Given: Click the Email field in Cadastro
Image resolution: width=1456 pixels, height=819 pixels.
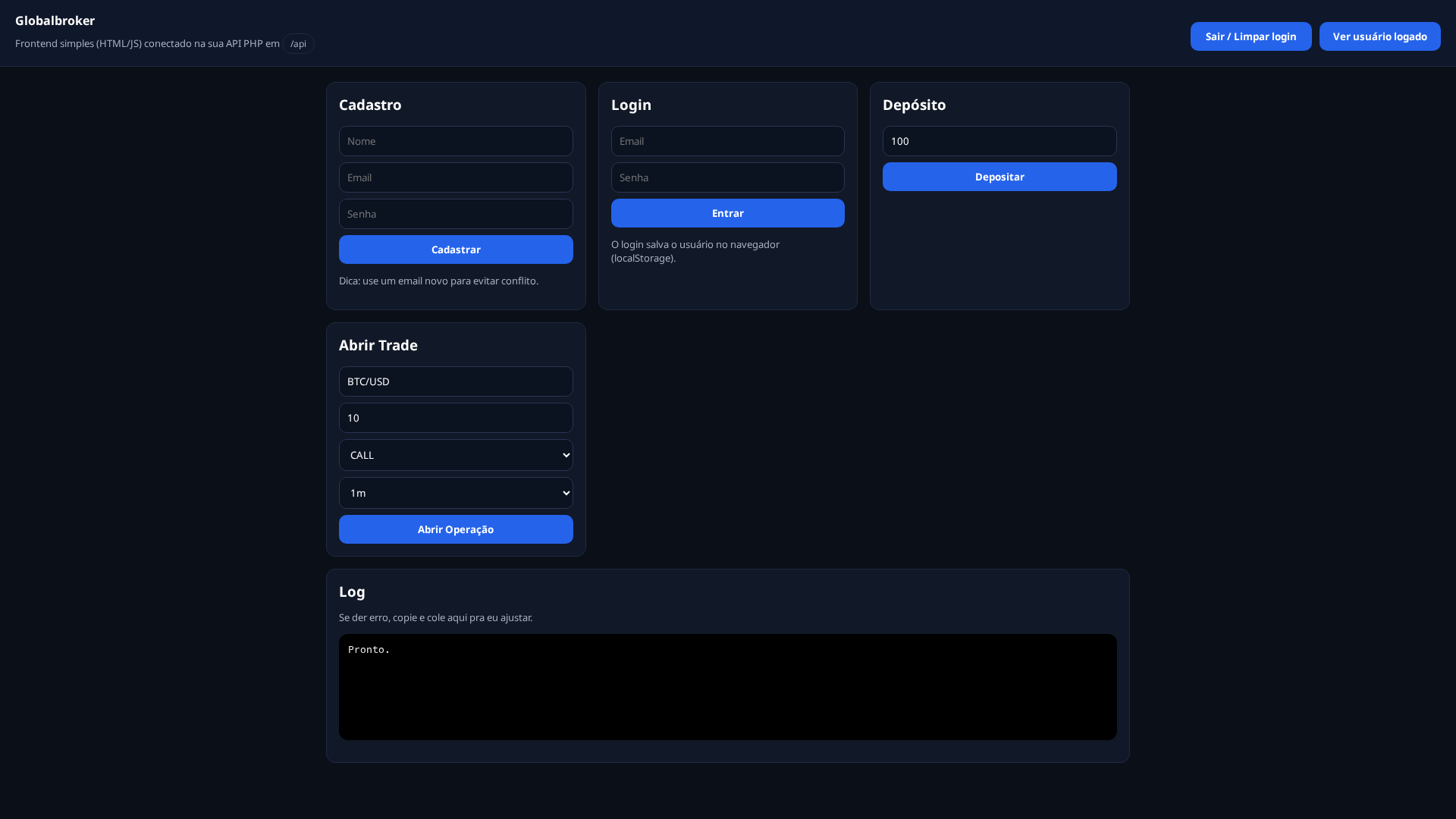Looking at the screenshot, I should pos(455,177).
